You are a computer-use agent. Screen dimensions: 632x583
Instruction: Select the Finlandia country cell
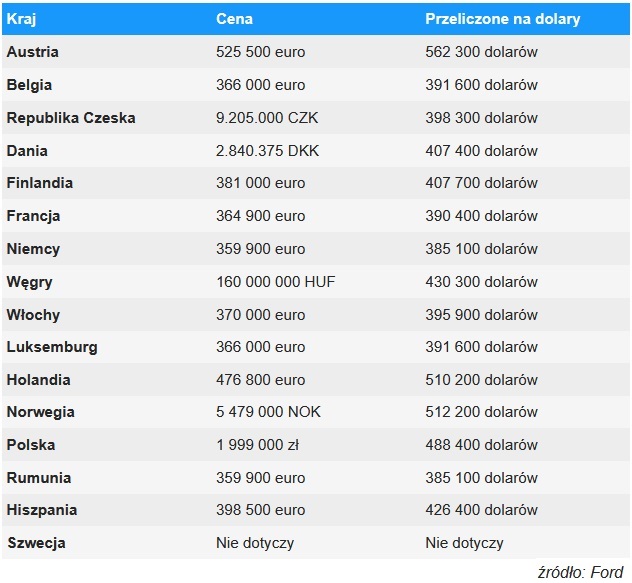click(x=40, y=183)
